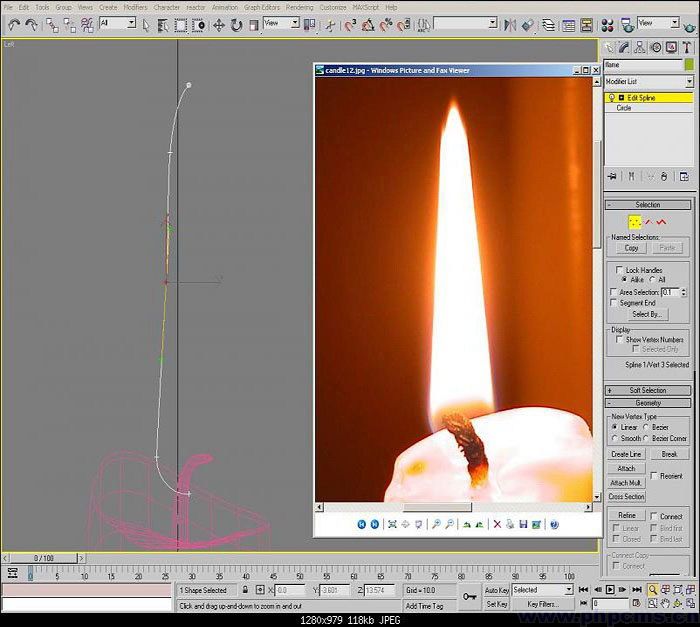This screenshot has height=627, width=700.
Task: Activate the Select and Link tool
Action: click(x=52, y=25)
